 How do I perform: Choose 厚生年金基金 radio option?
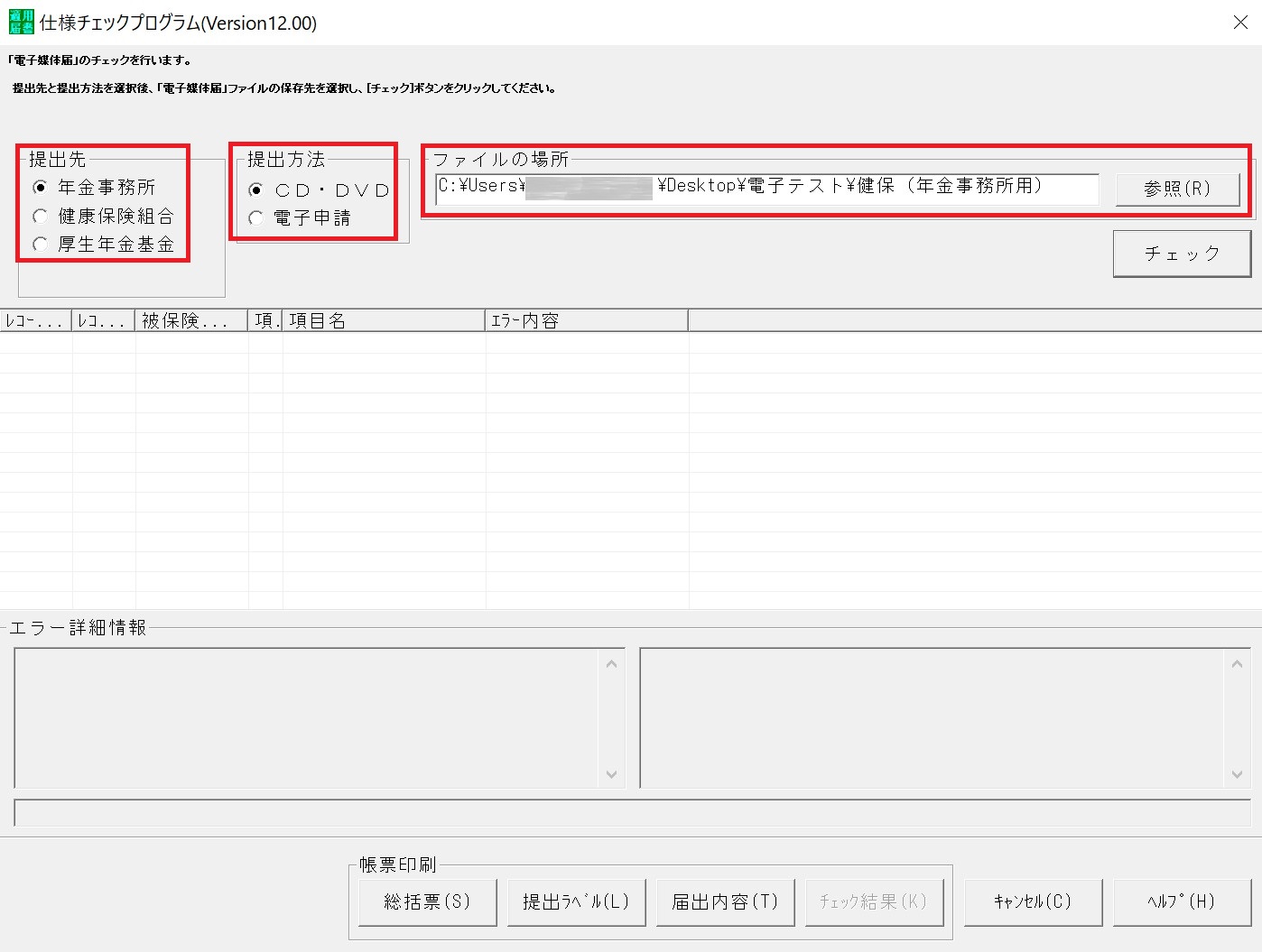pos(41,245)
